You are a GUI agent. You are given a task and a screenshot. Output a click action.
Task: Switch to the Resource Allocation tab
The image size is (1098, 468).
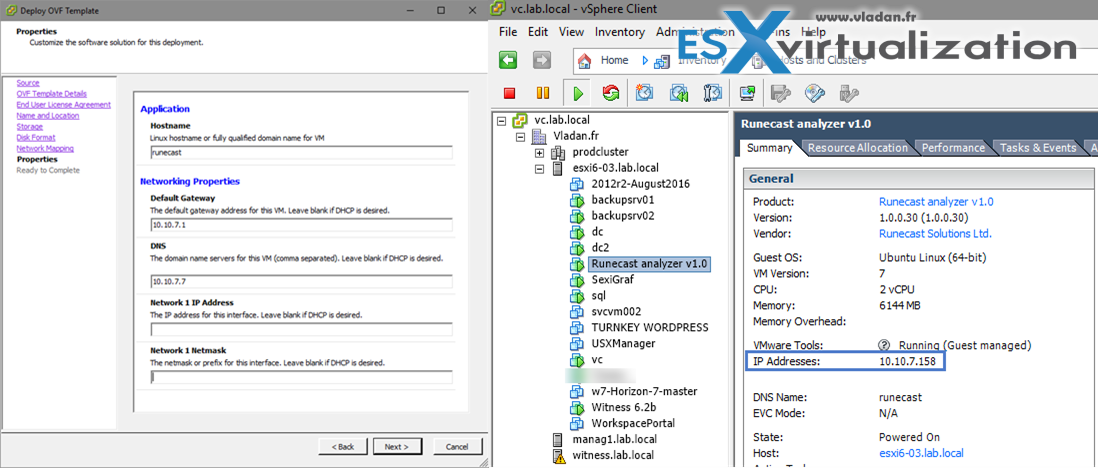click(857, 148)
